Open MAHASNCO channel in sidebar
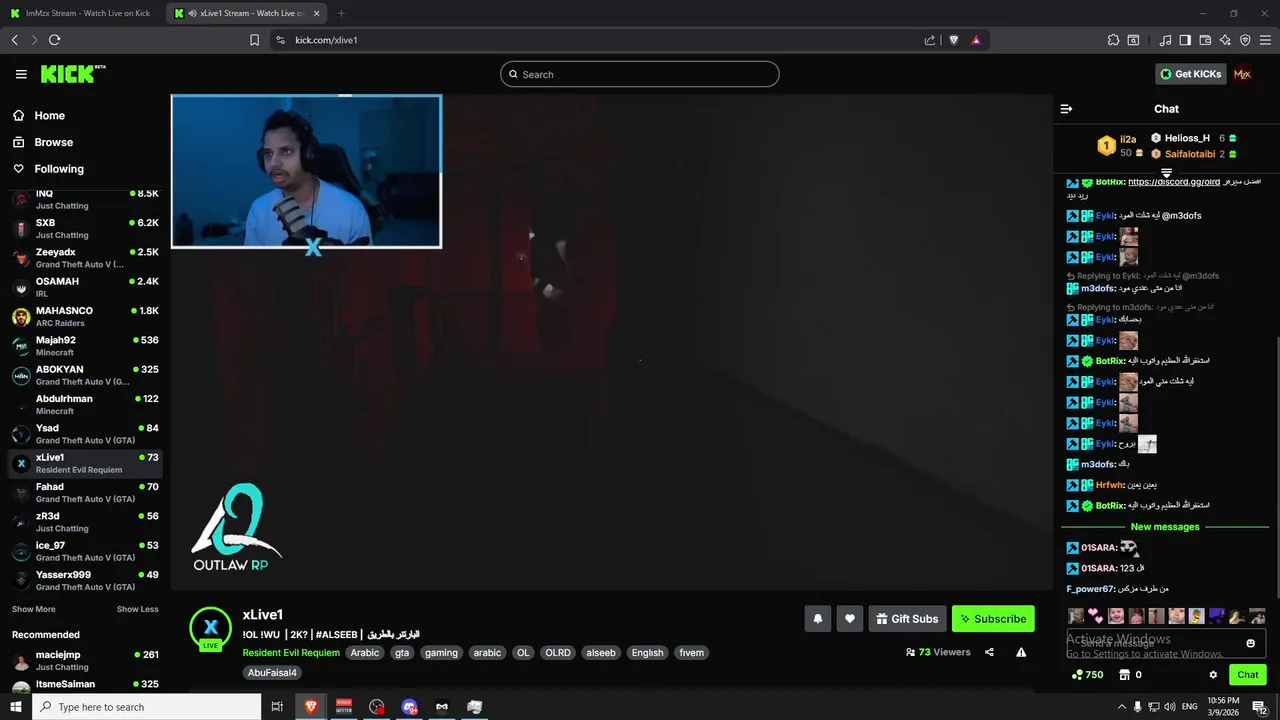Screen dimensions: 1280x720 (x=85, y=316)
